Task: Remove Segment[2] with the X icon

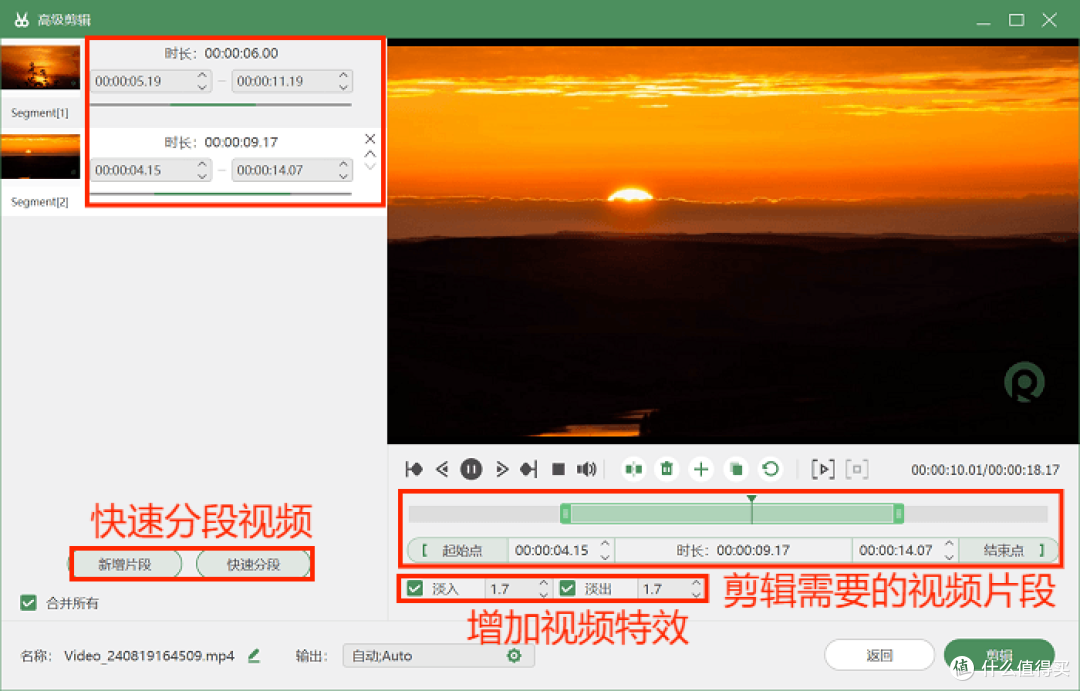Action: pos(370,138)
